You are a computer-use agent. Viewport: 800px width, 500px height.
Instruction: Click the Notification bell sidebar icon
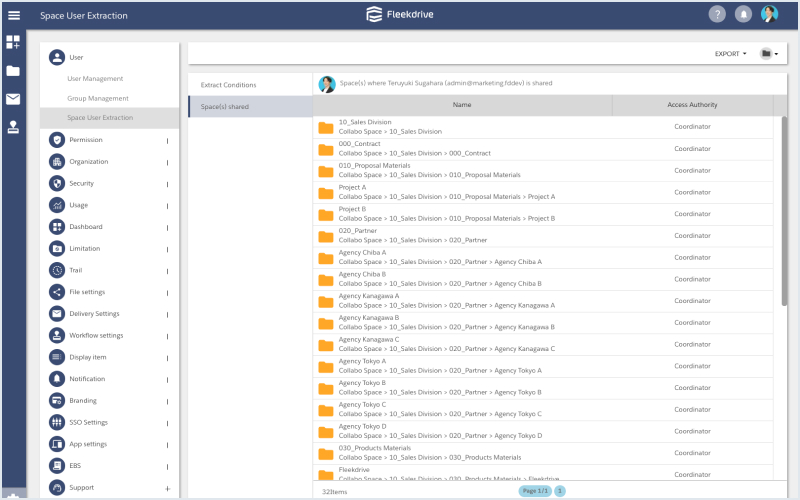tap(57, 379)
